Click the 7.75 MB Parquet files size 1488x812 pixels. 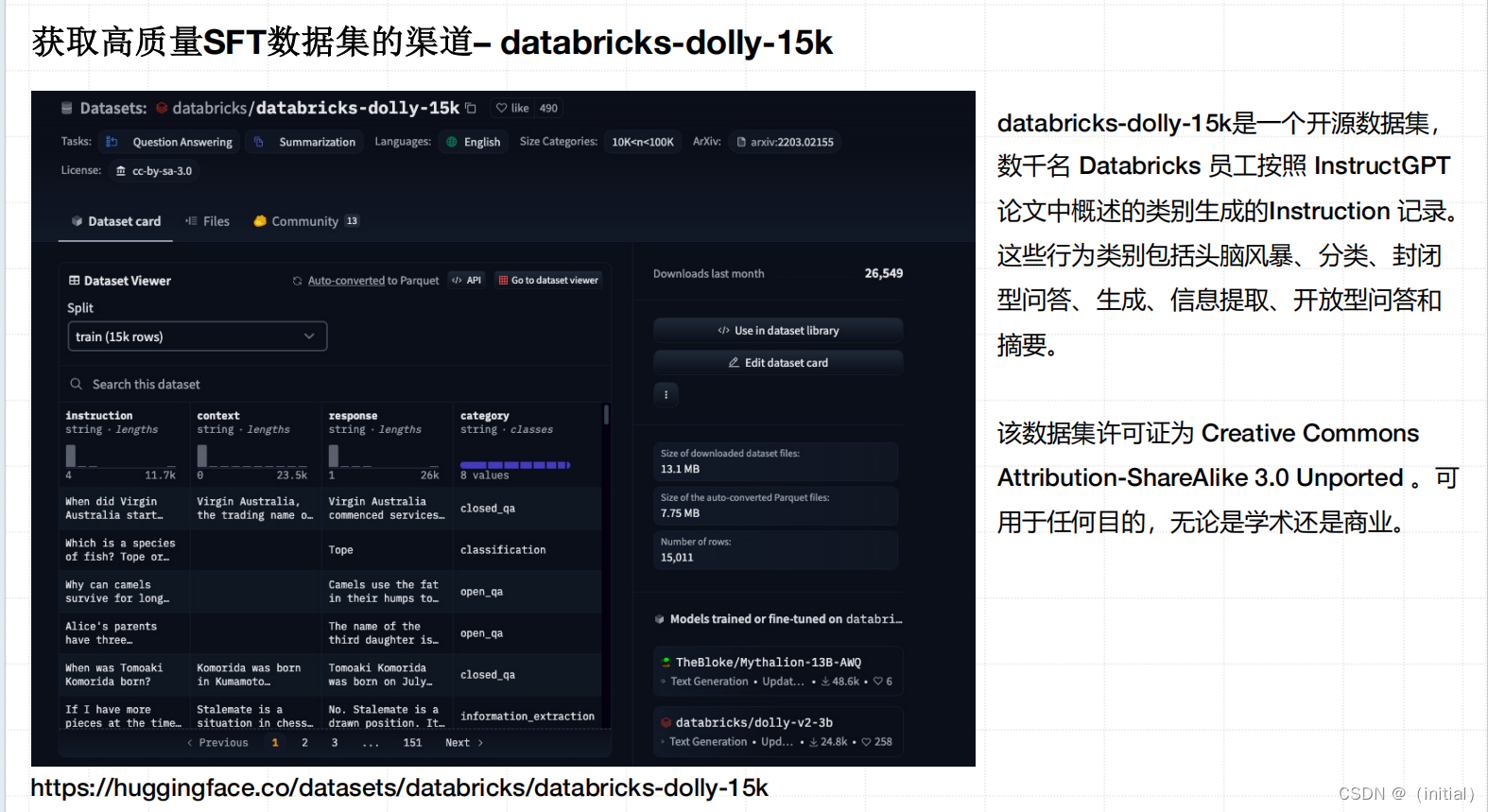681,513
